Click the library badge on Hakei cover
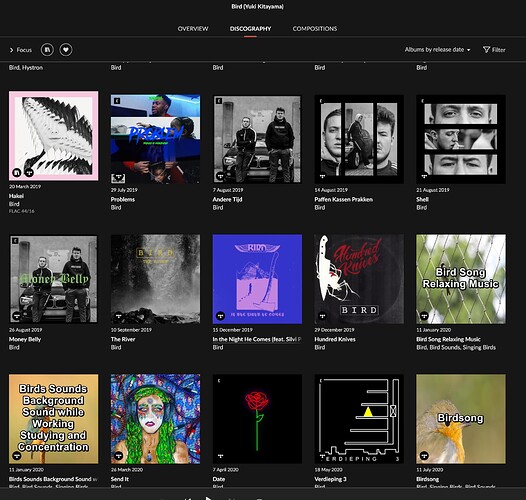The height and width of the screenshot is (500, 526). pos(17,173)
